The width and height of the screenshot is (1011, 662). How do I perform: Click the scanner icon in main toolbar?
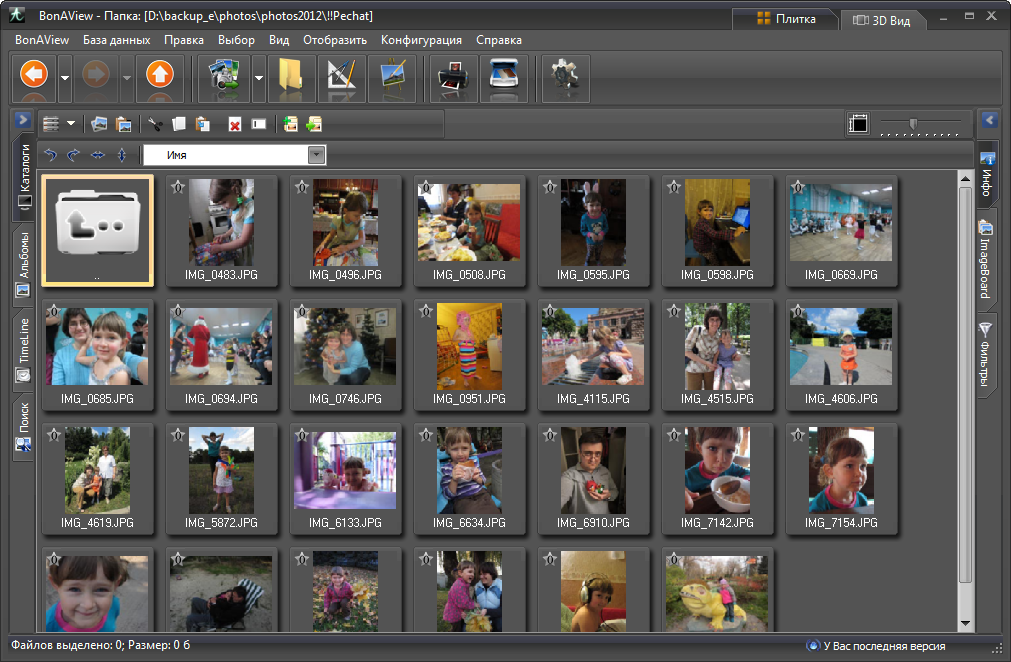503,79
